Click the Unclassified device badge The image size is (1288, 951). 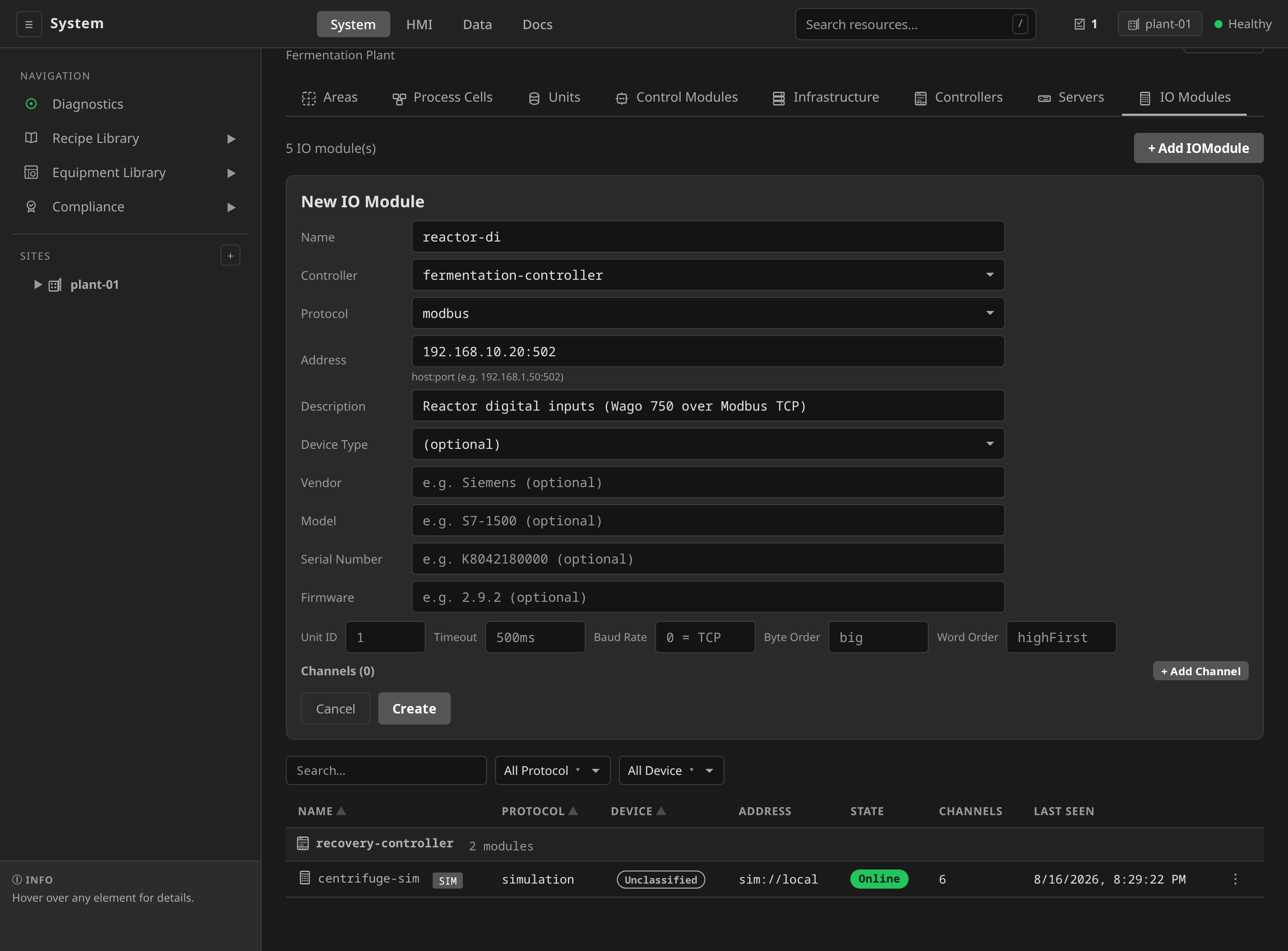click(661, 880)
